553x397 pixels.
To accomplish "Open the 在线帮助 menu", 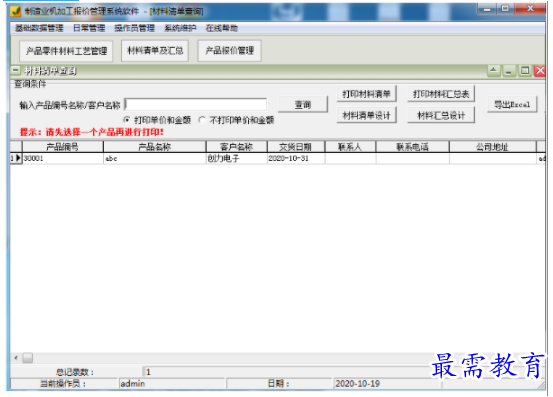I will [221, 28].
